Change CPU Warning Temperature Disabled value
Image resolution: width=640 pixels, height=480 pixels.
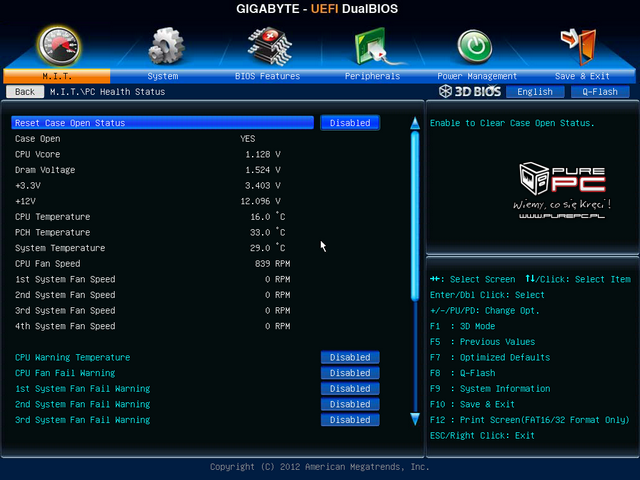click(x=350, y=357)
